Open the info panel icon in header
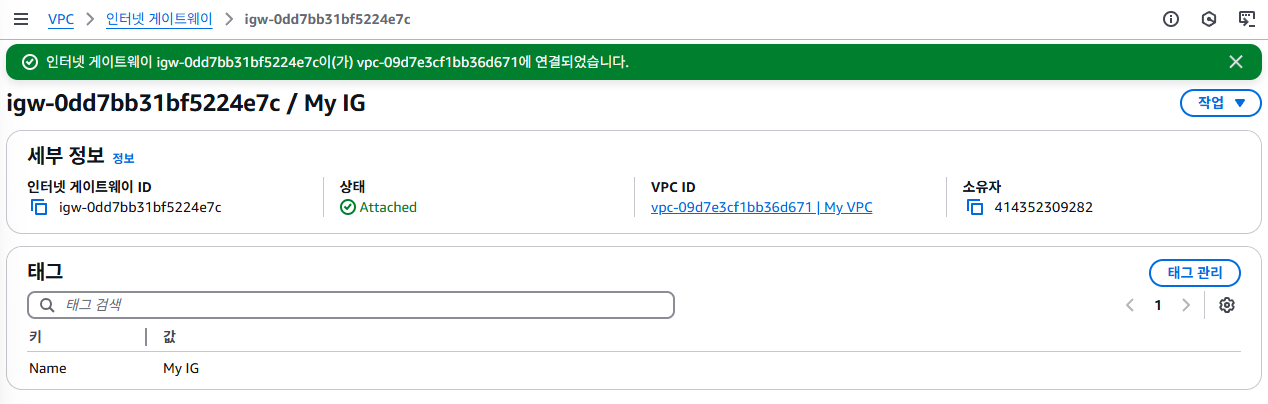Screen dimensions: 1268x404 tap(1171, 19)
